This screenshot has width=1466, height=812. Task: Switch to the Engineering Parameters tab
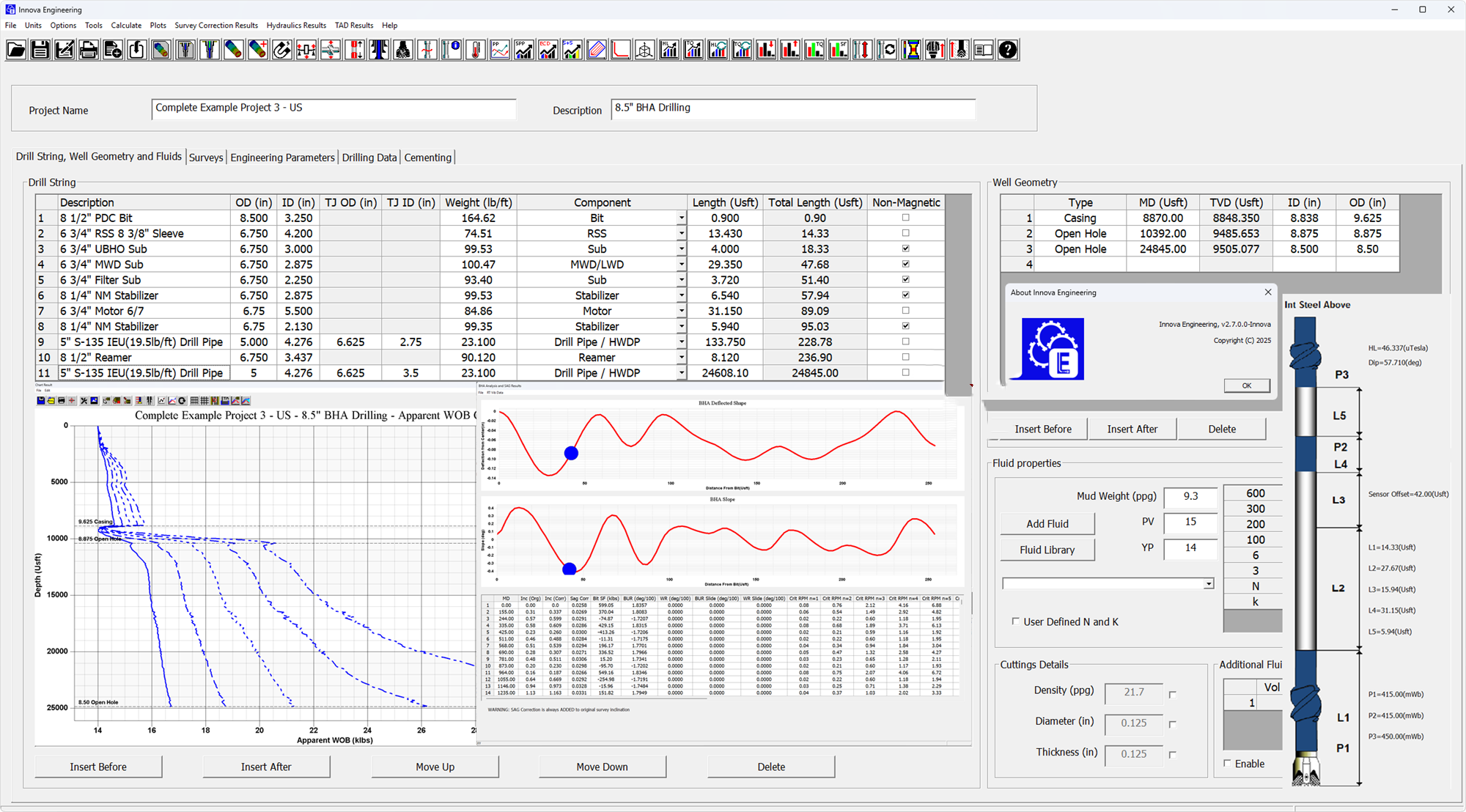[x=282, y=158]
